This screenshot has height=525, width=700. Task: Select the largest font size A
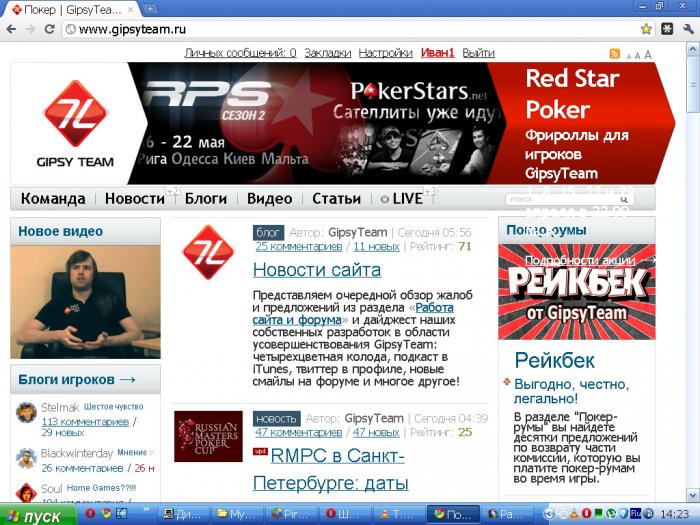coord(647,54)
